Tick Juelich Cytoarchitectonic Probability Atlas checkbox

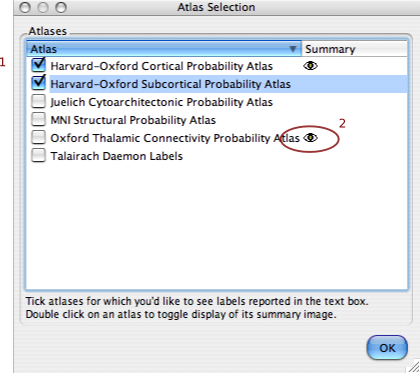click(x=39, y=101)
